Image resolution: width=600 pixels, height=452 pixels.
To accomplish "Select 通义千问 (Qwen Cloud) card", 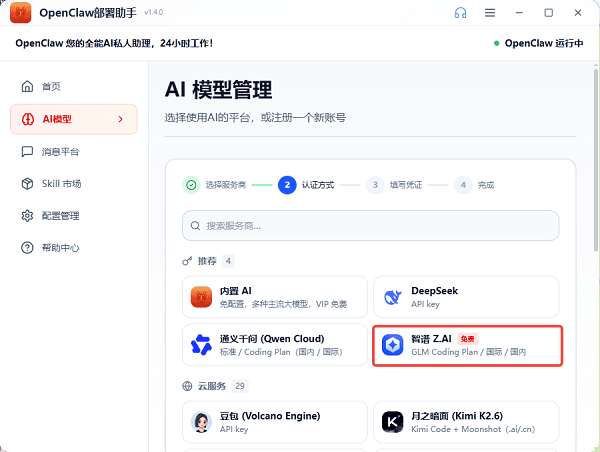I will [x=275, y=345].
